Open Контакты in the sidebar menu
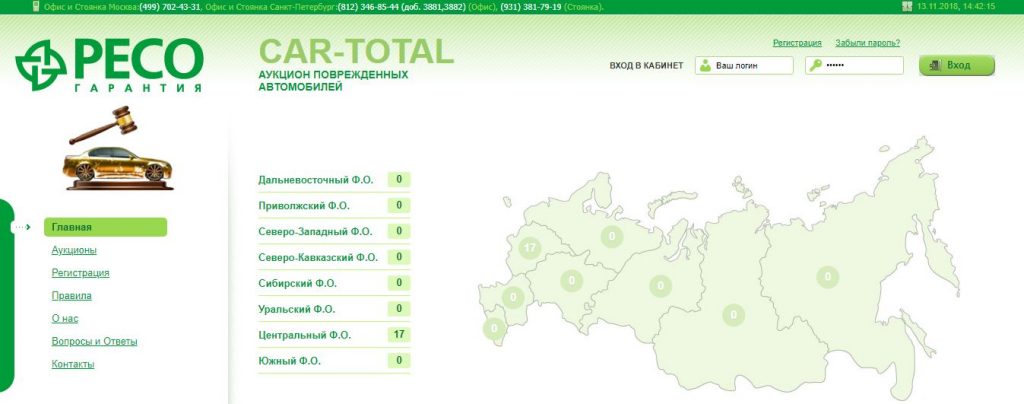Viewport: 1024px width, 404px height. point(72,364)
